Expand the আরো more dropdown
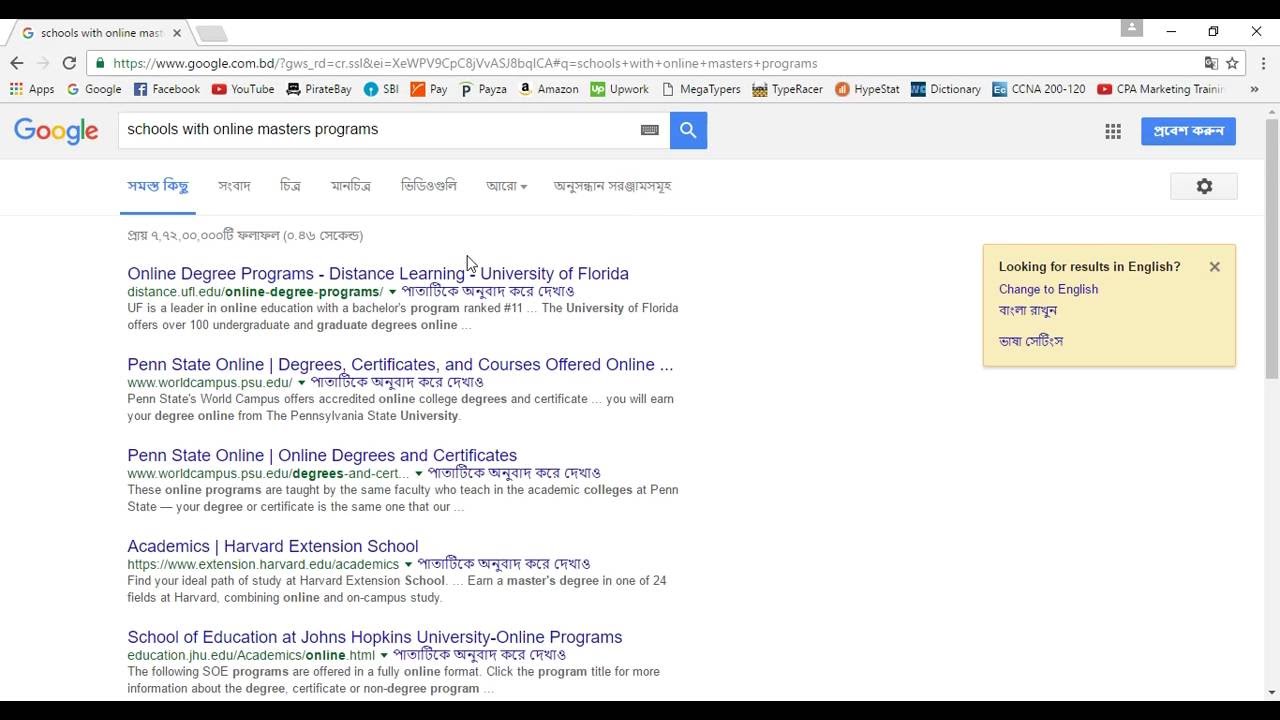The width and height of the screenshot is (1280, 720). (x=506, y=186)
